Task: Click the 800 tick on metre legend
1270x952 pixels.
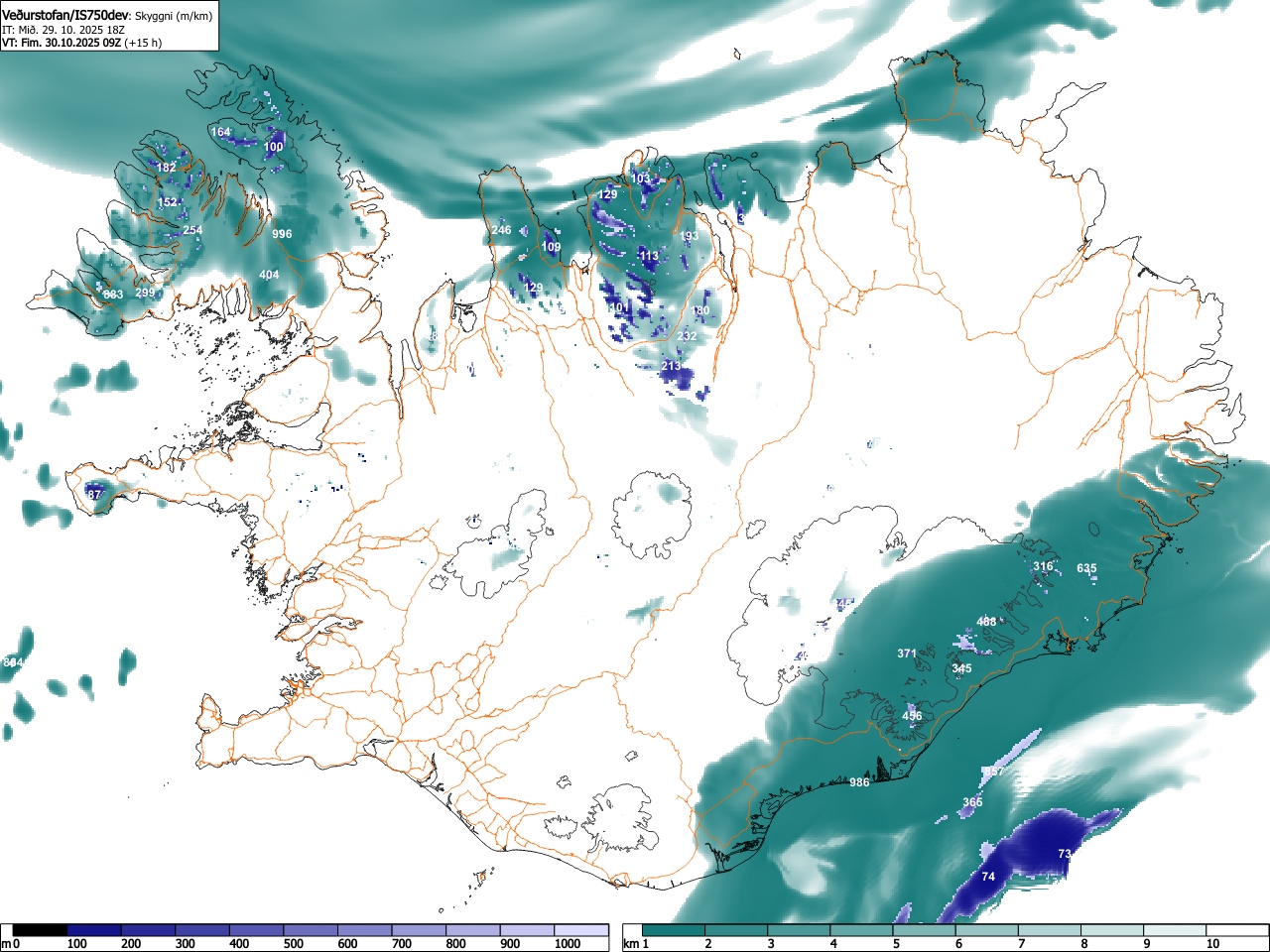Action: [x=456, y=944]
